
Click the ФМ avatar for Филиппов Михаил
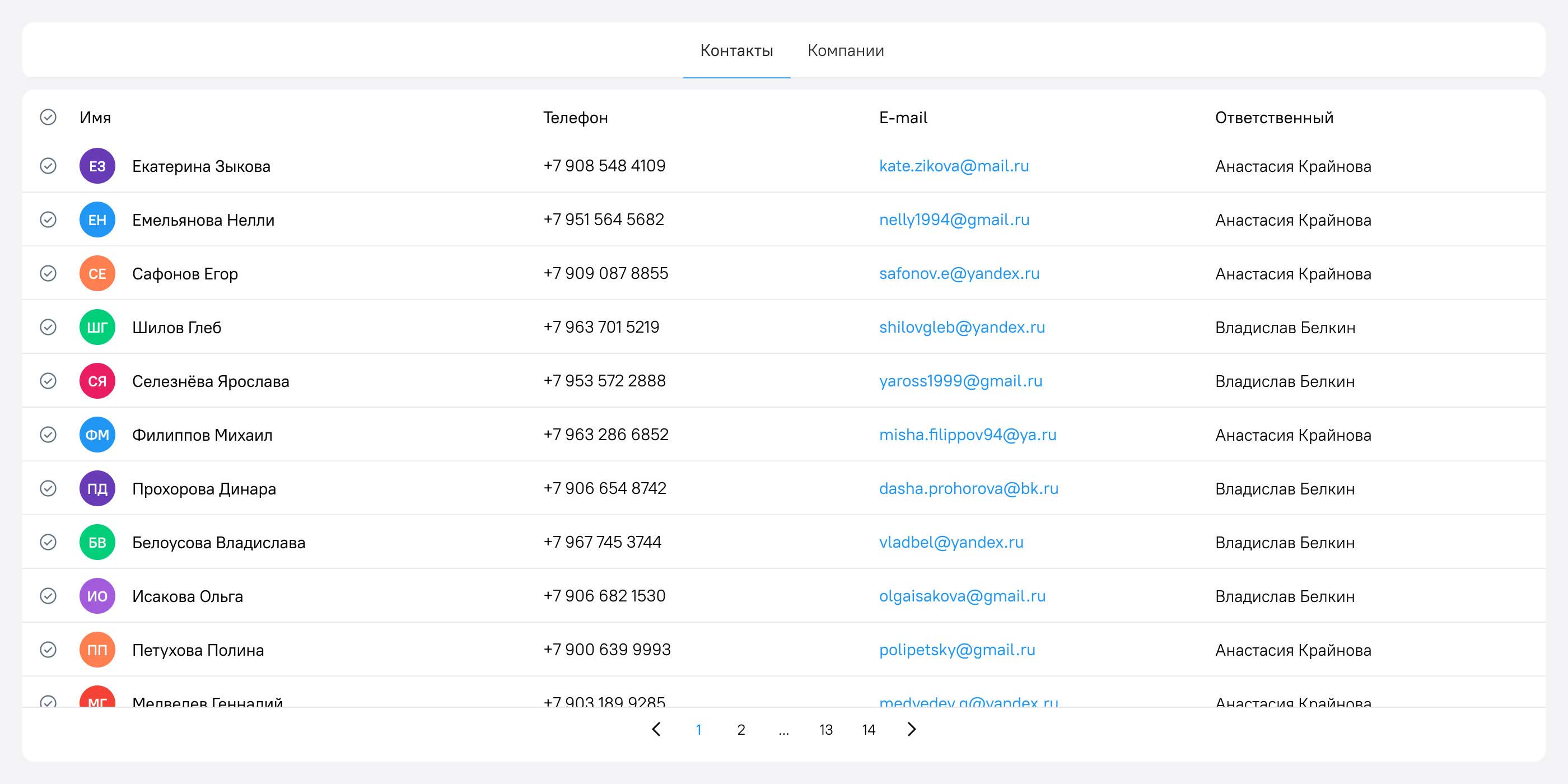(97, 434)
